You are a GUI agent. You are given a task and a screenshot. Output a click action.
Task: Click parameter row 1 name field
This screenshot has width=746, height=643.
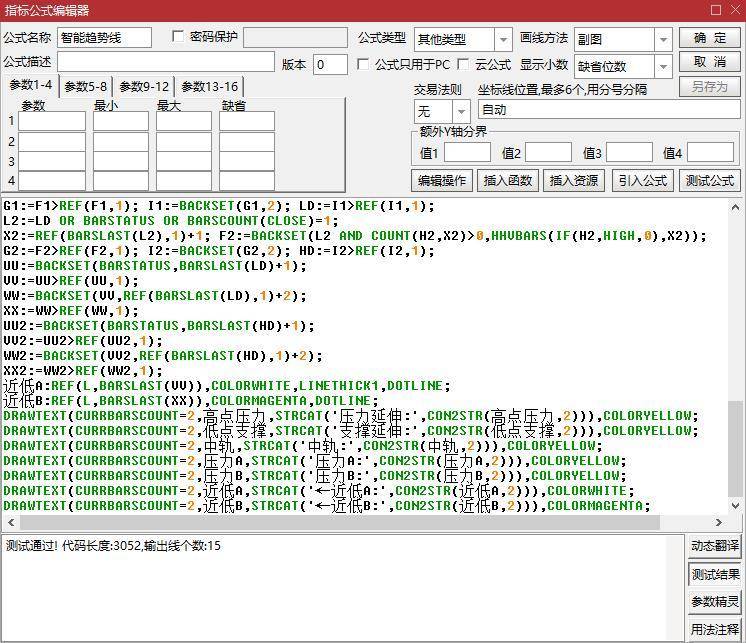52,121
